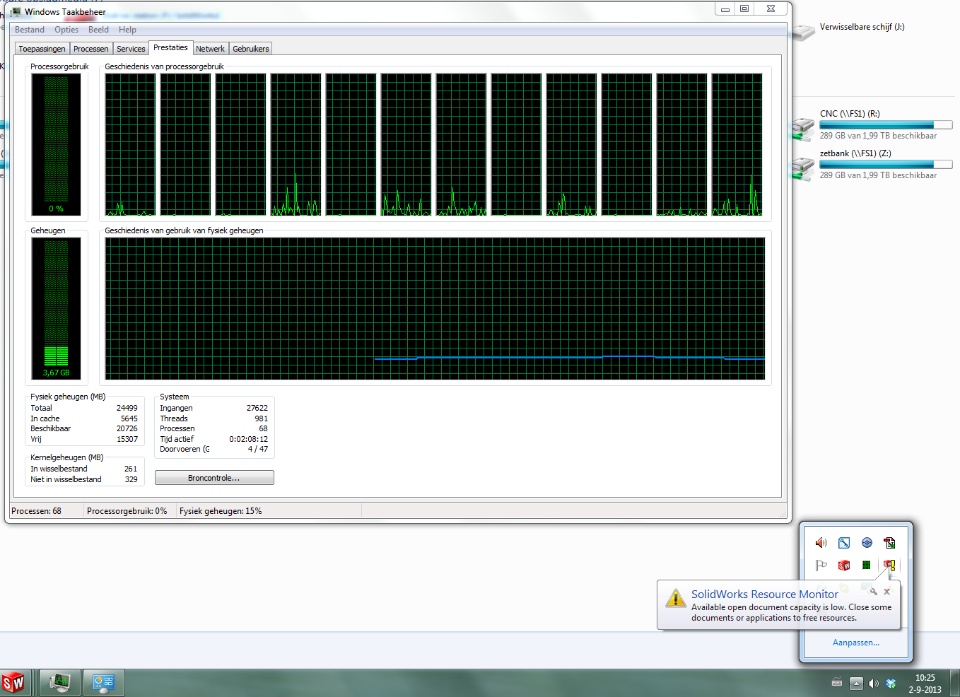Image resolution: width=960 pixels, height=697 pixels.
Task: Show hidden tray icons arrow
Action: pyautogui.click(x=856, y=684)
